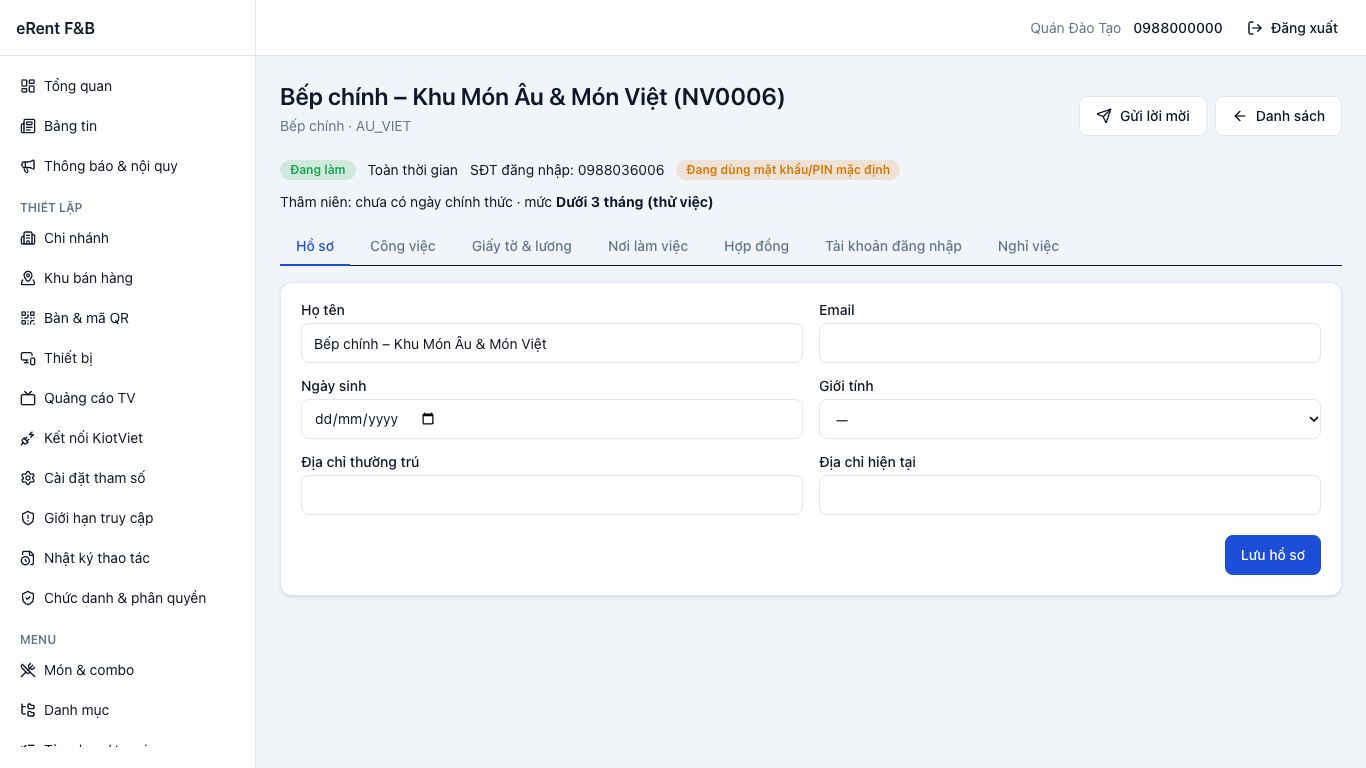1366x768 pixels.
Task: Go to the Hợp đồng tab
Action: [757, 246]
